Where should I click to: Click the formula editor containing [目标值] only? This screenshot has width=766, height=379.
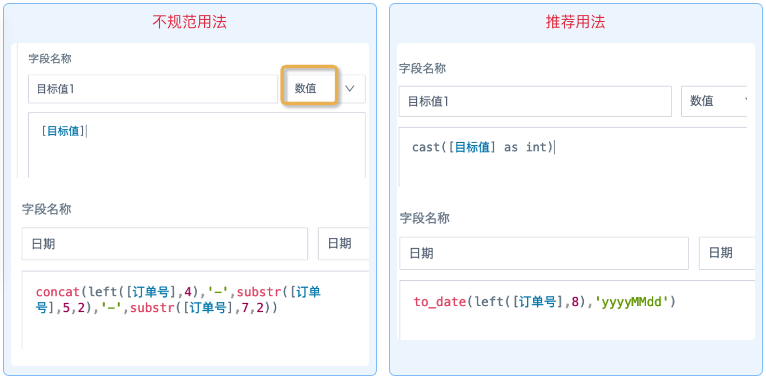point(197,145)
